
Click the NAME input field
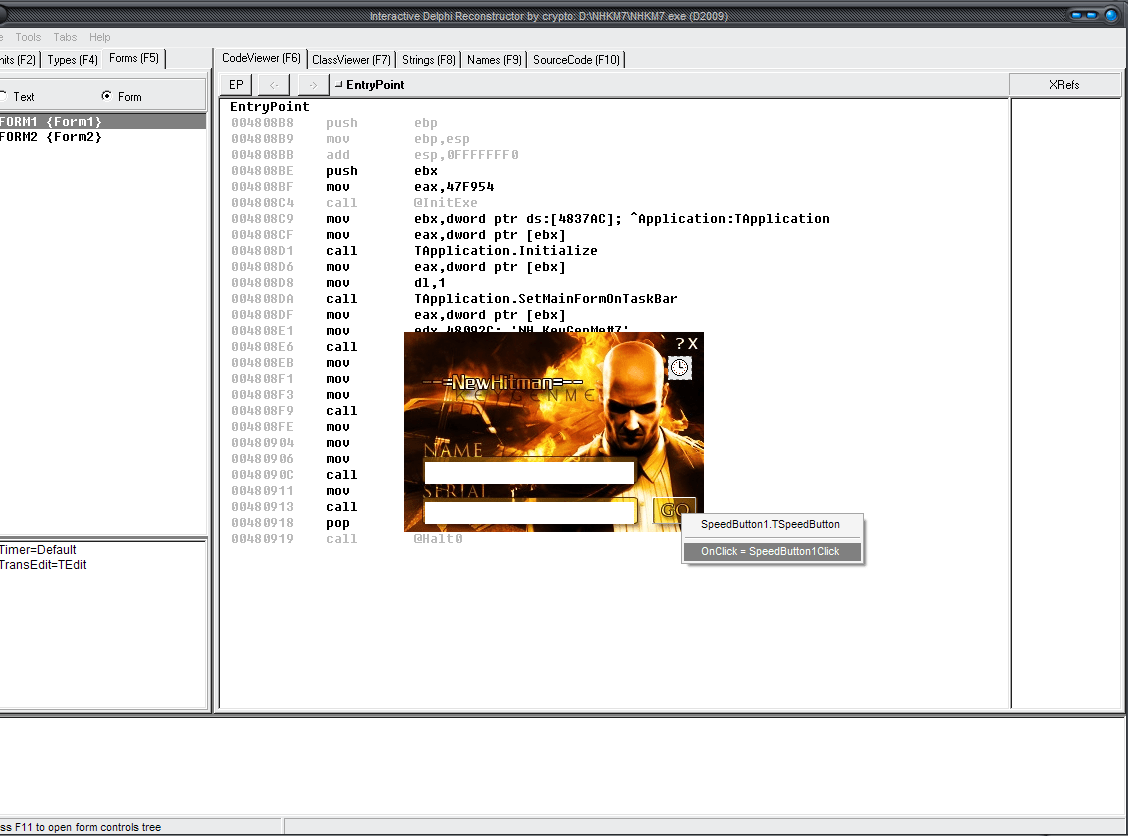click(529, 473)
